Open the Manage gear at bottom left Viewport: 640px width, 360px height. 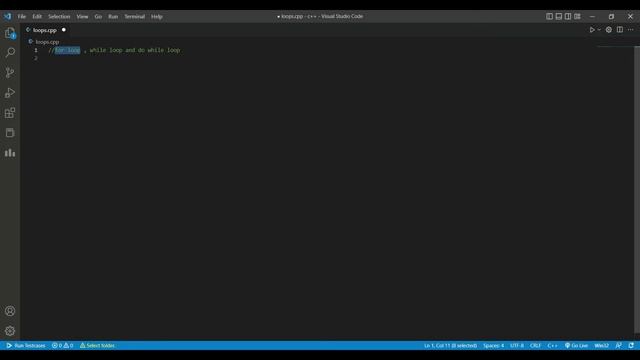(10, 331)
